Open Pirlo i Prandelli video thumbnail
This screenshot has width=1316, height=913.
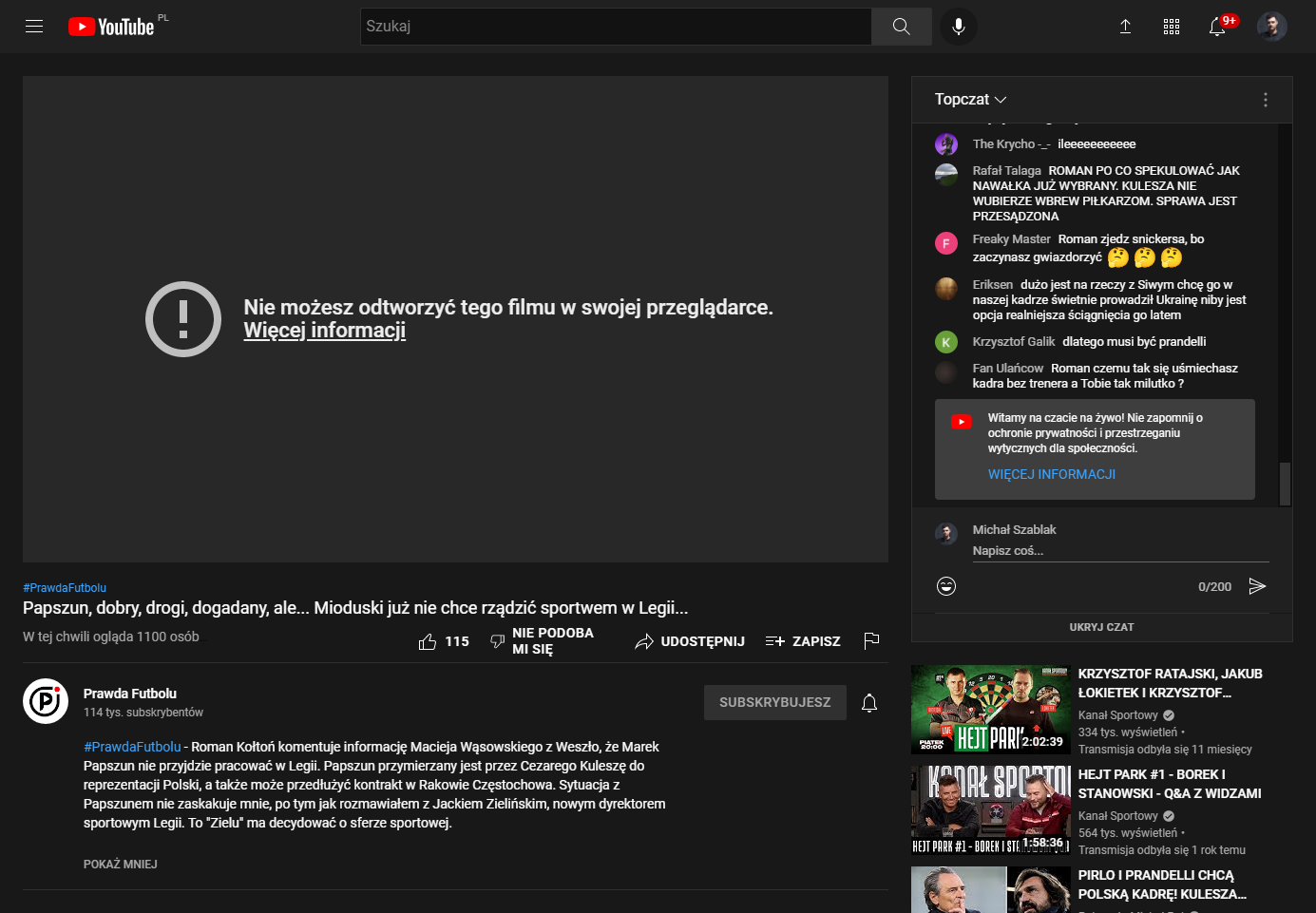(x=991, y=889)
